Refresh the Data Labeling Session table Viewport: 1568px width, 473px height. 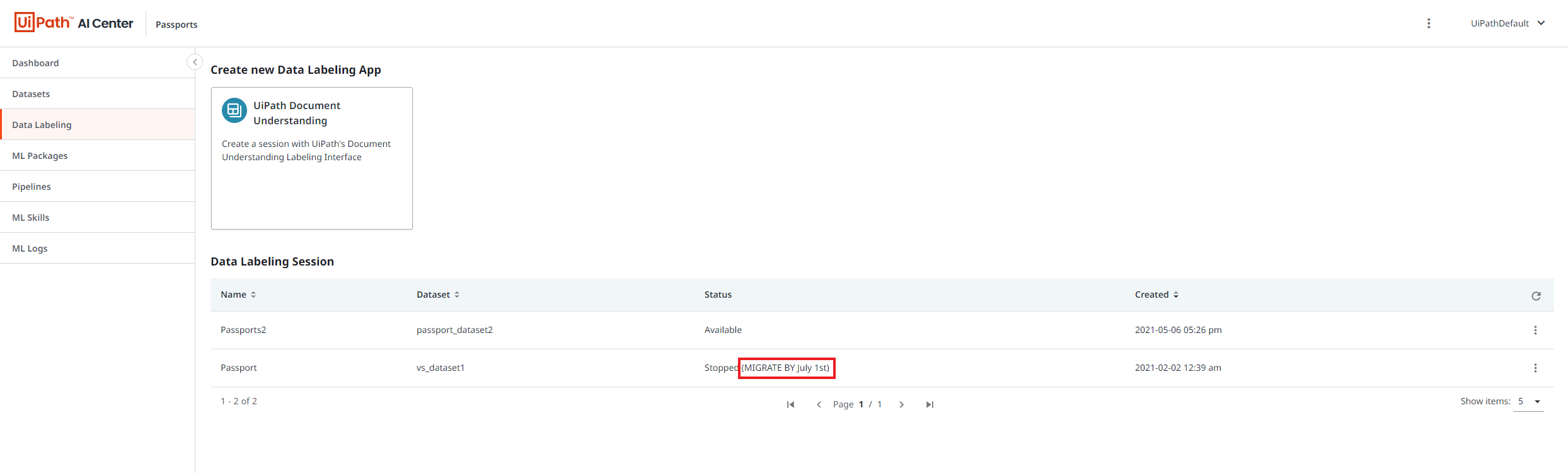coord(1536,295)
